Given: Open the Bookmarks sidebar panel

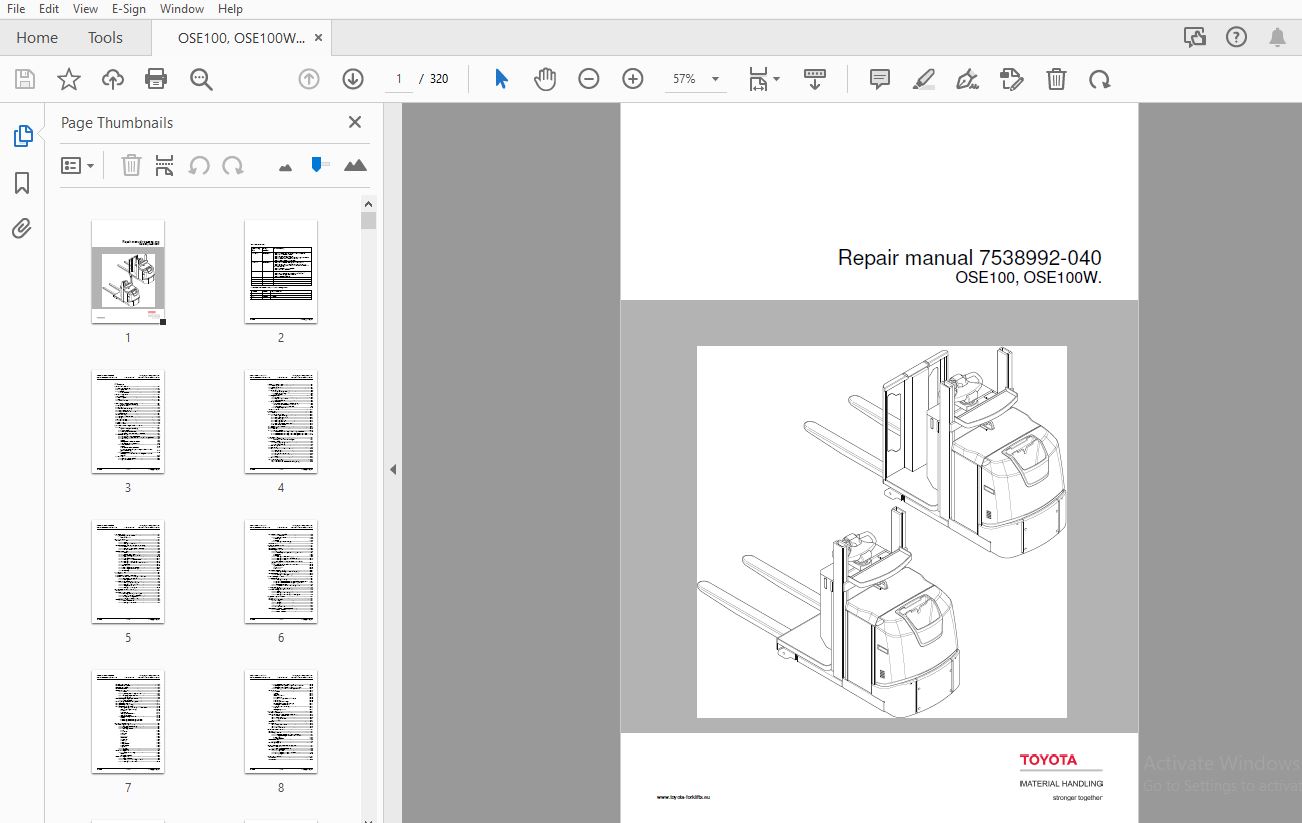Looking at the screenshot, I should tap(22, 183).
